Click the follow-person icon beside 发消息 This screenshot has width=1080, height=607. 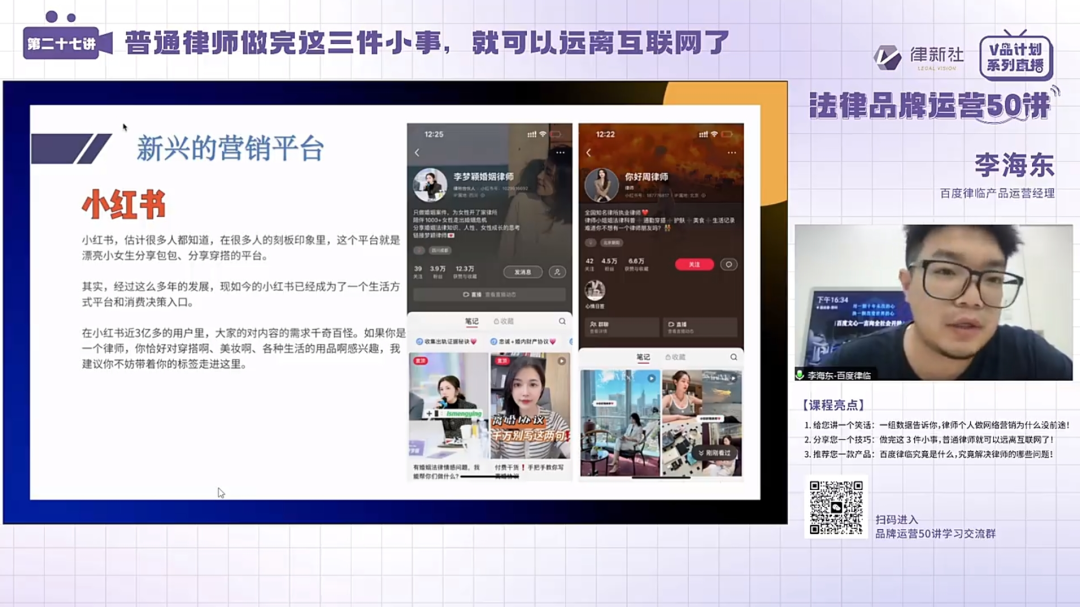[x=557, y=272]
